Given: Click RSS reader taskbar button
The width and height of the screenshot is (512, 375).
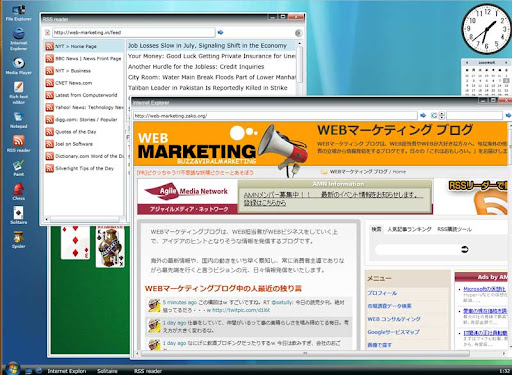Looking at the screenshot, I should coord(148,371).
